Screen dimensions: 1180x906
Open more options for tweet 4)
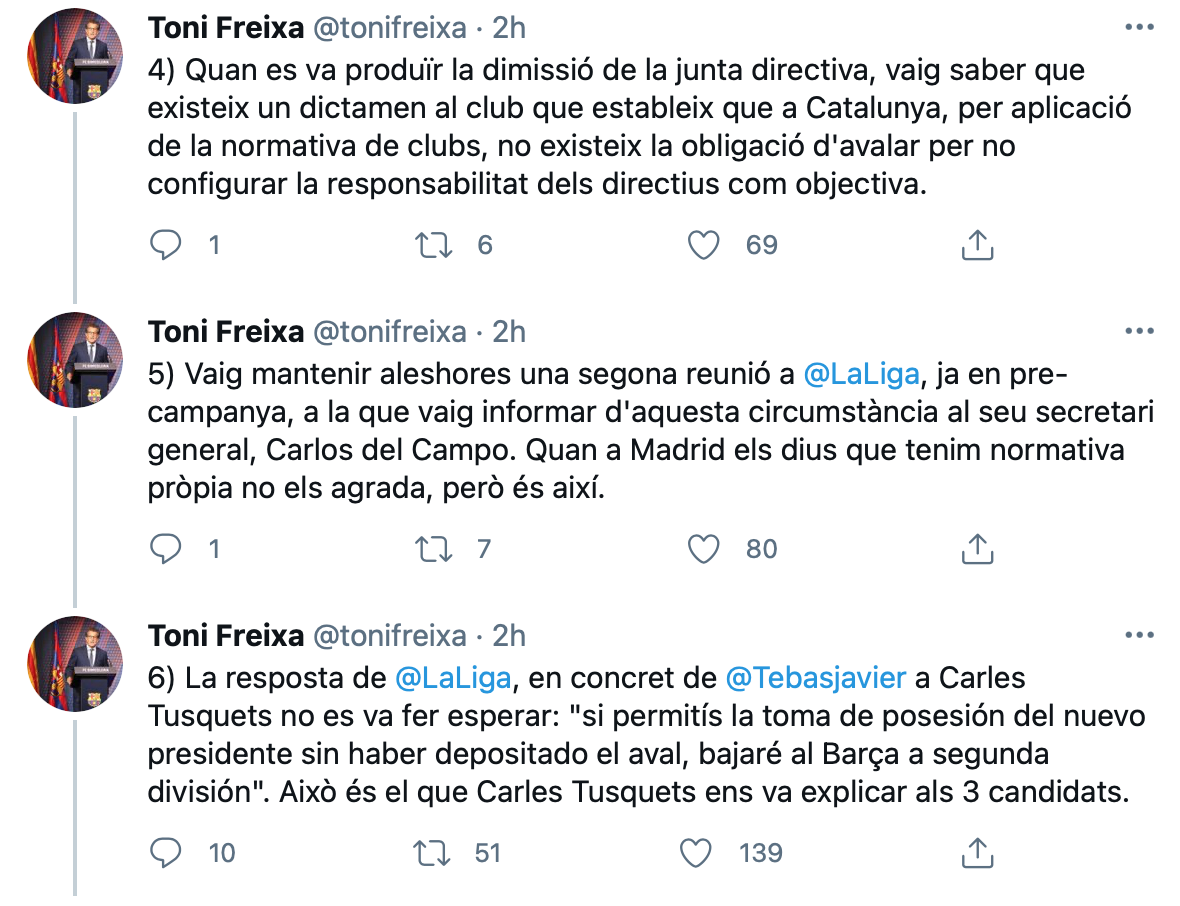[1139, 27]
